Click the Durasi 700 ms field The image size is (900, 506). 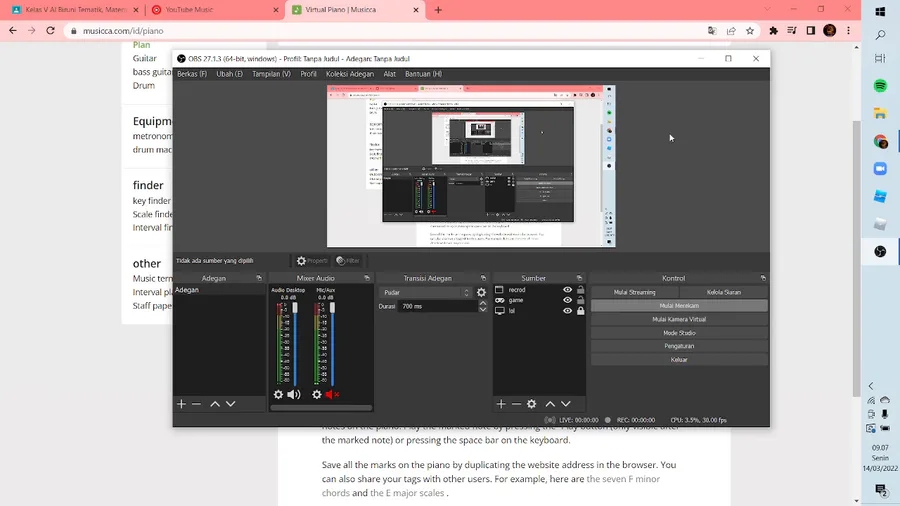(x=438, y=306)
